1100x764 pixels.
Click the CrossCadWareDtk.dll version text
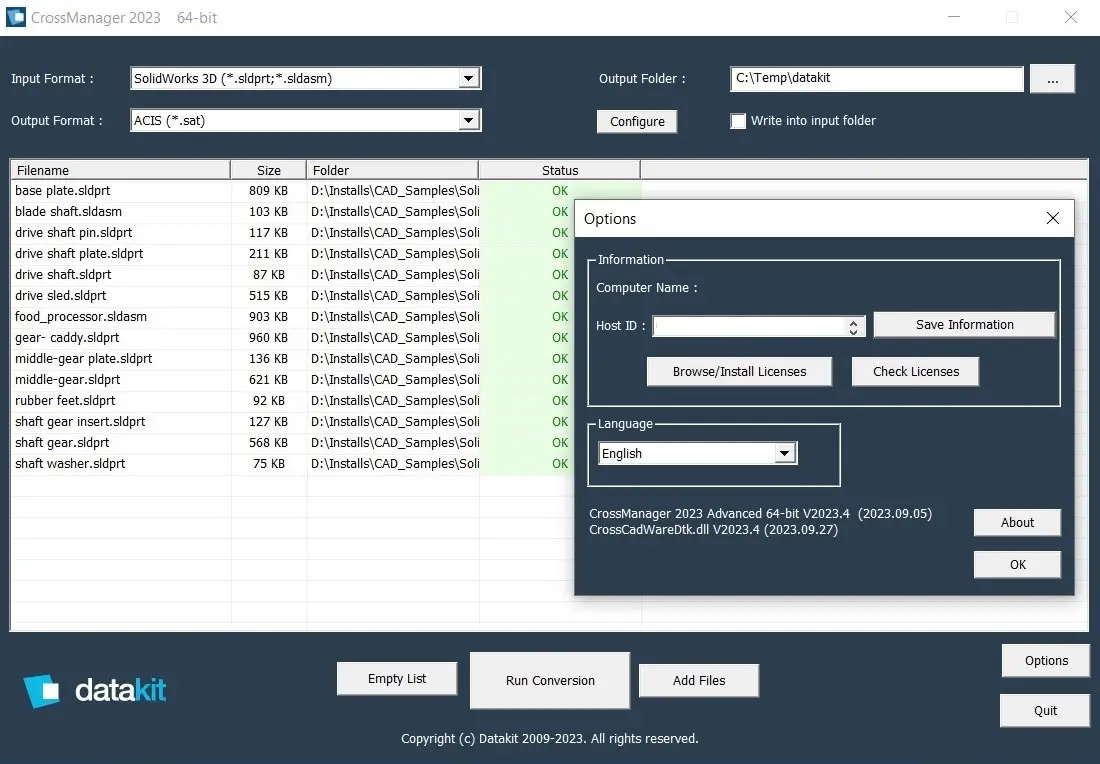pos(713,530)
